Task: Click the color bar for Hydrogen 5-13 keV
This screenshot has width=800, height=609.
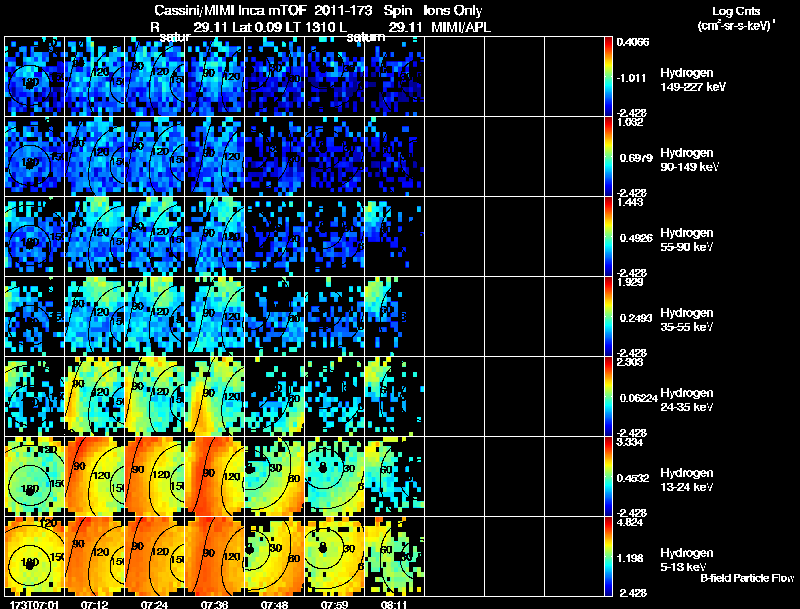Action: click(608, 556)
